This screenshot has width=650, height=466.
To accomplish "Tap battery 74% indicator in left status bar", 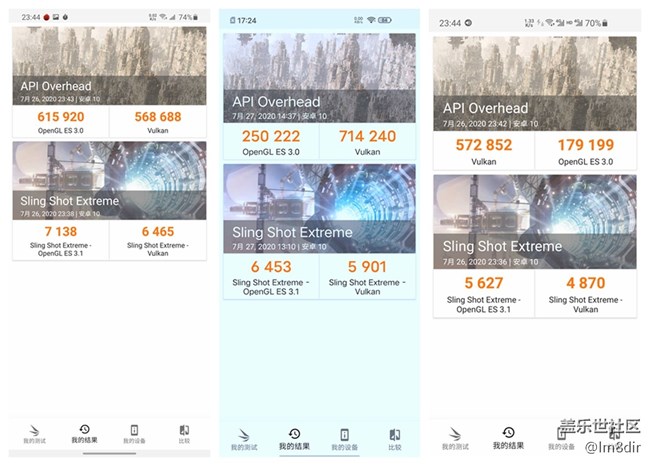I will (x=188, y=17).
